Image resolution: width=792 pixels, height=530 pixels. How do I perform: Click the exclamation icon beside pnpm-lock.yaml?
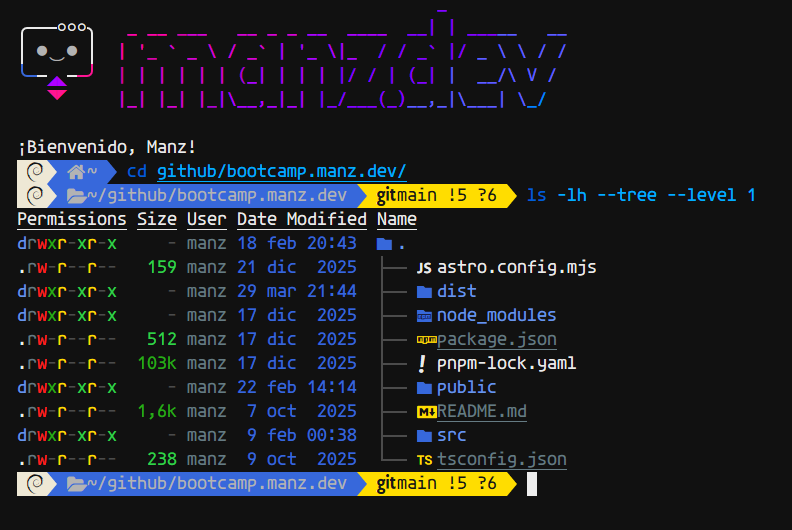[x=422, y=364]
